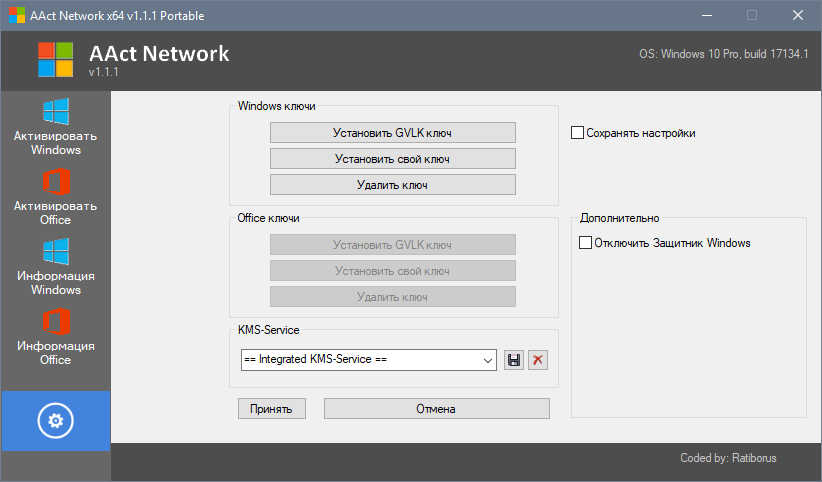Click the small app icon in title bar
Screen dimensions: 822x482
tap(17, 15)
